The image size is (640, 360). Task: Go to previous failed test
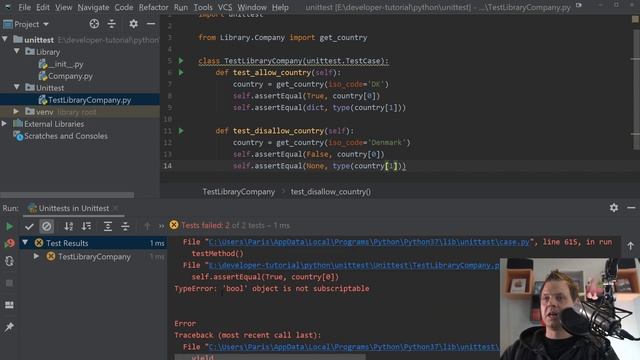point(147,226)
